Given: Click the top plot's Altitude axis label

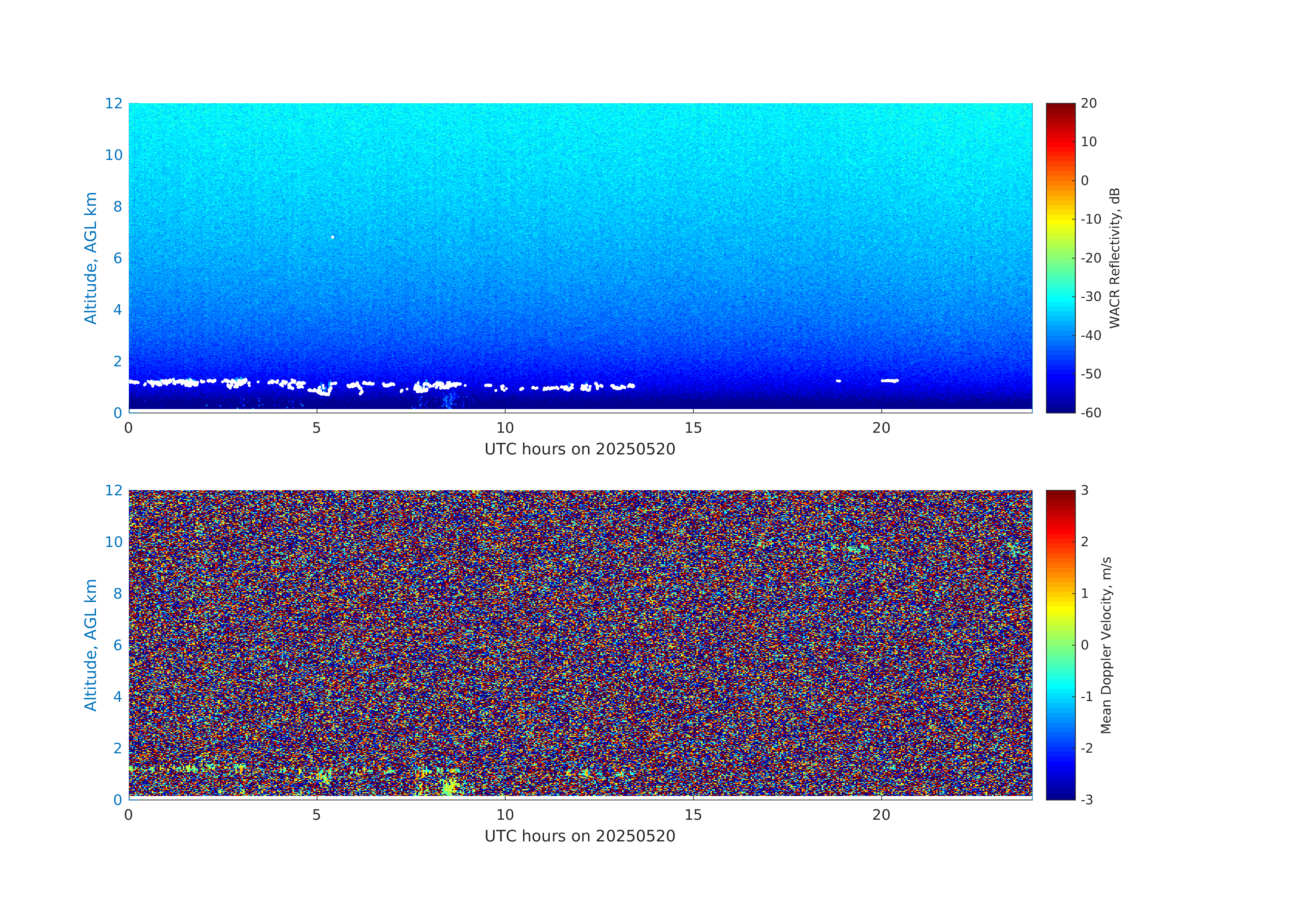Looking at the screenshot, I should [x=90, y=258].
